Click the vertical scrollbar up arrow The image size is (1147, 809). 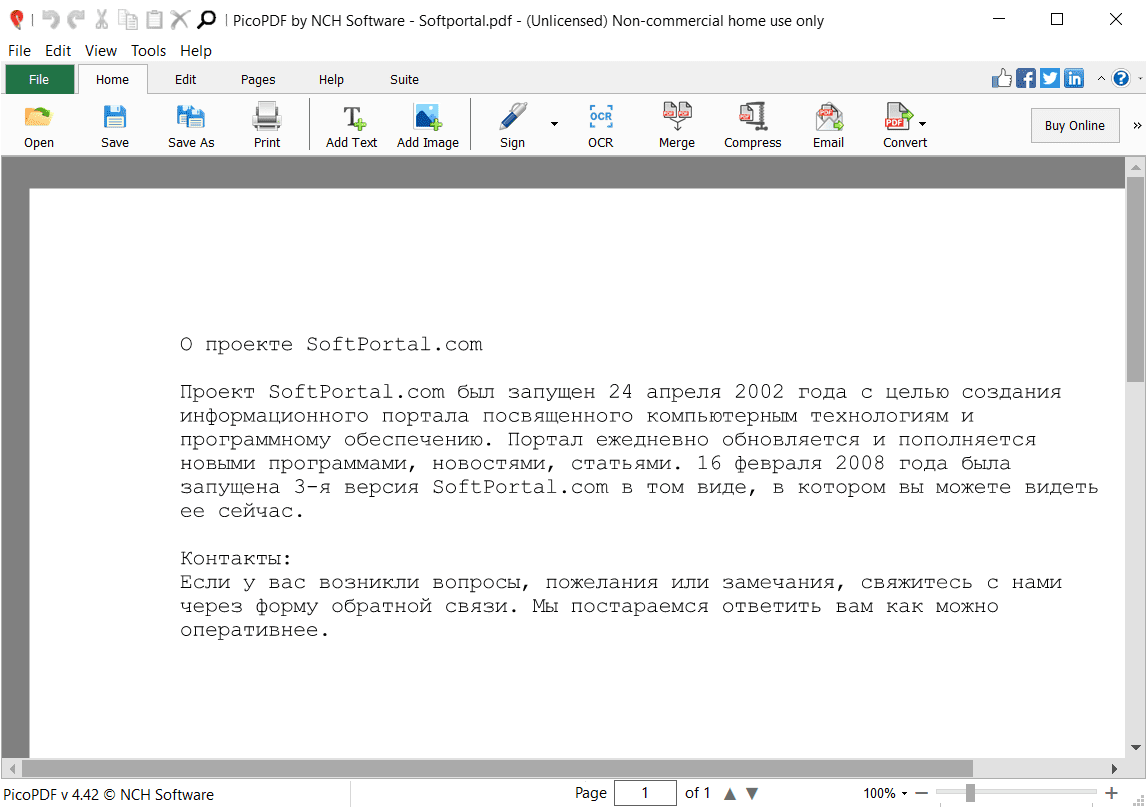coord(1135,168)
